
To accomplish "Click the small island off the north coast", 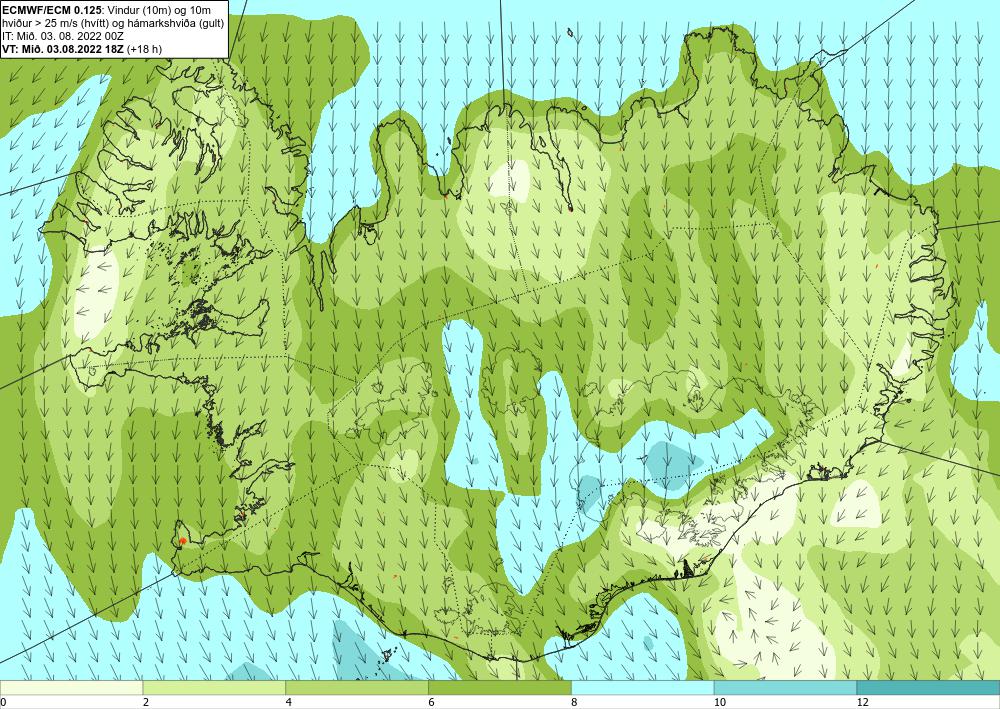I will 570,31.
